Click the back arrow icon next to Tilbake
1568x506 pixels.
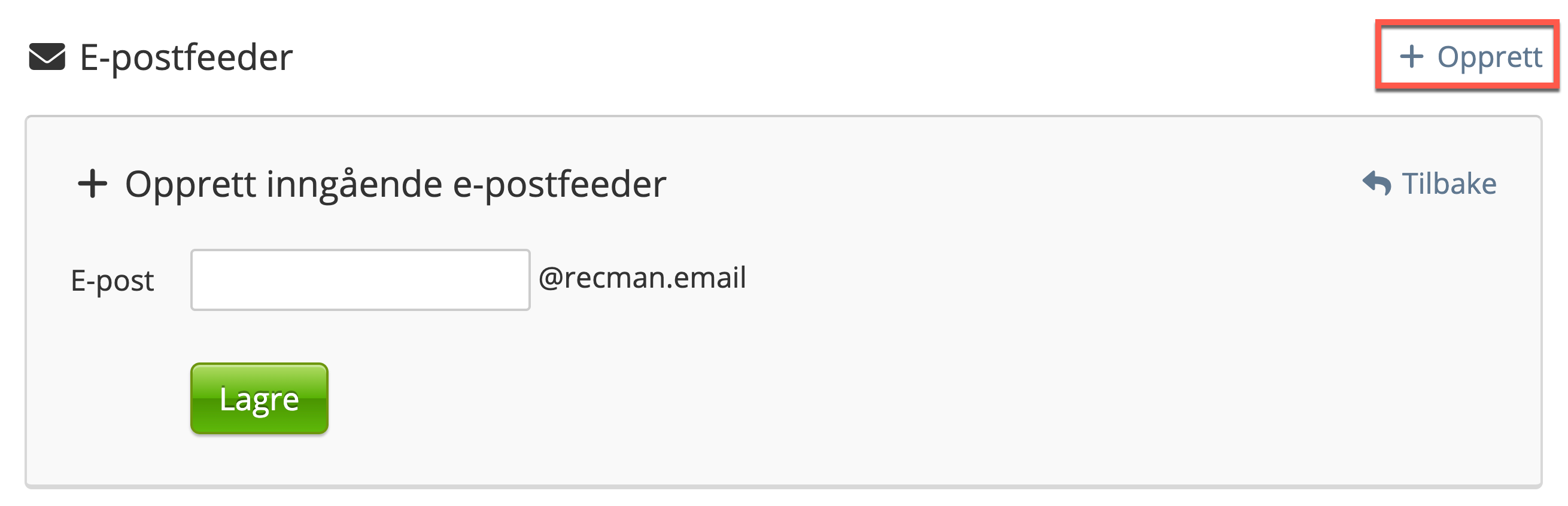[1376, 183]
